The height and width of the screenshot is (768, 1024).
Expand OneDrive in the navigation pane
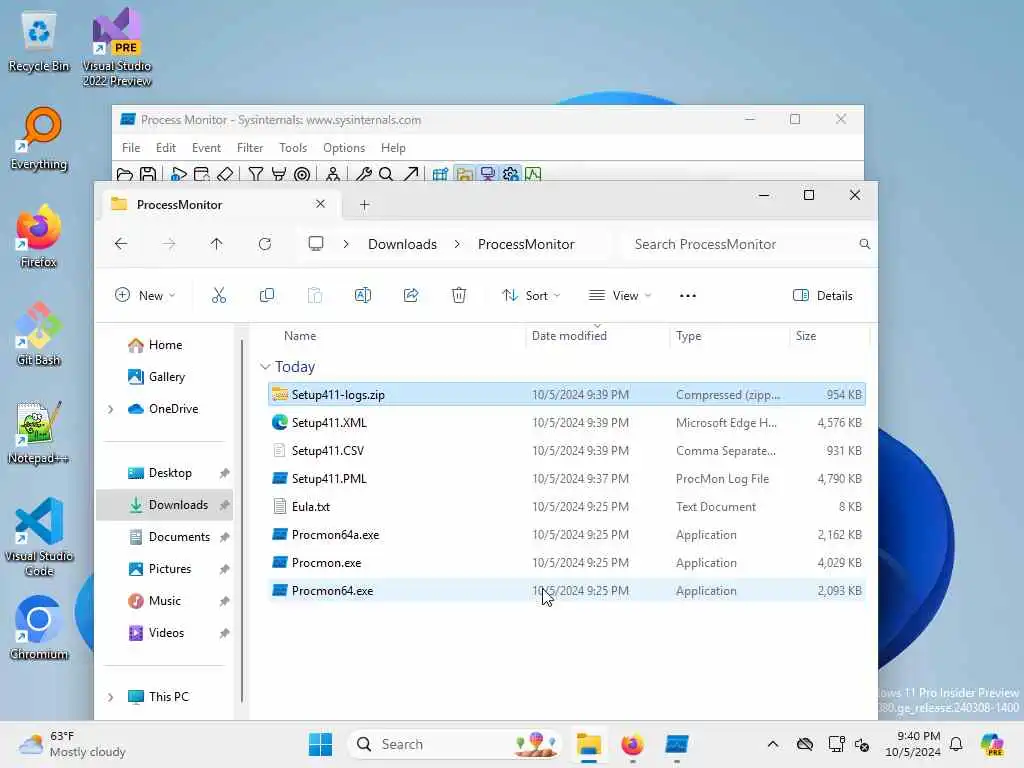[x=110, y=409]
